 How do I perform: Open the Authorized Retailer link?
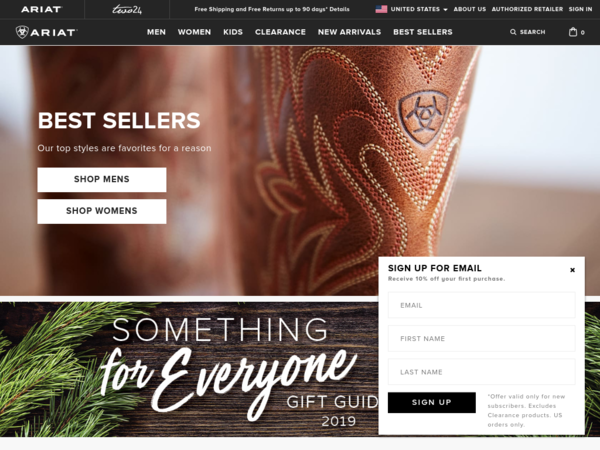(527, 9)
